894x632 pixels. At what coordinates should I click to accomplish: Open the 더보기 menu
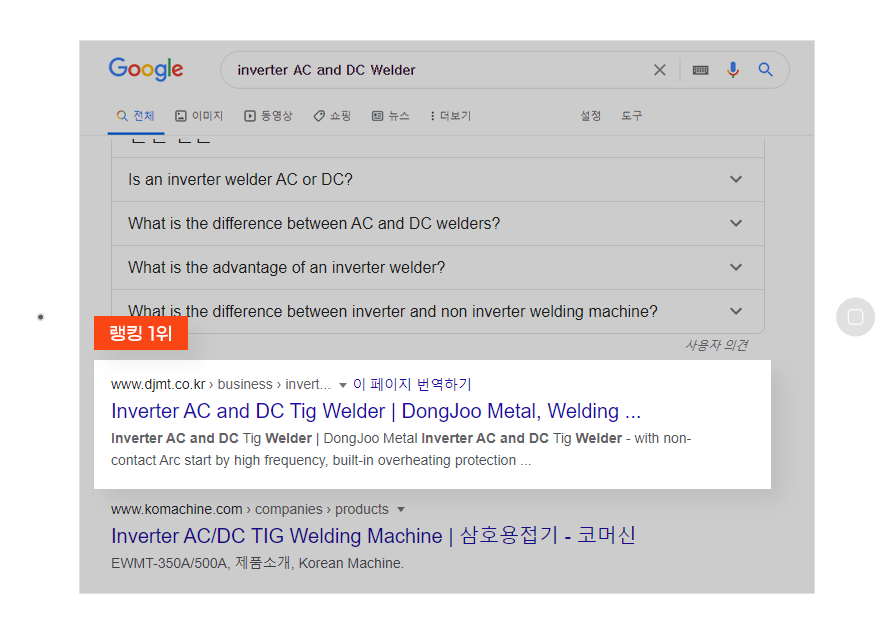click(x=450, y=116)
